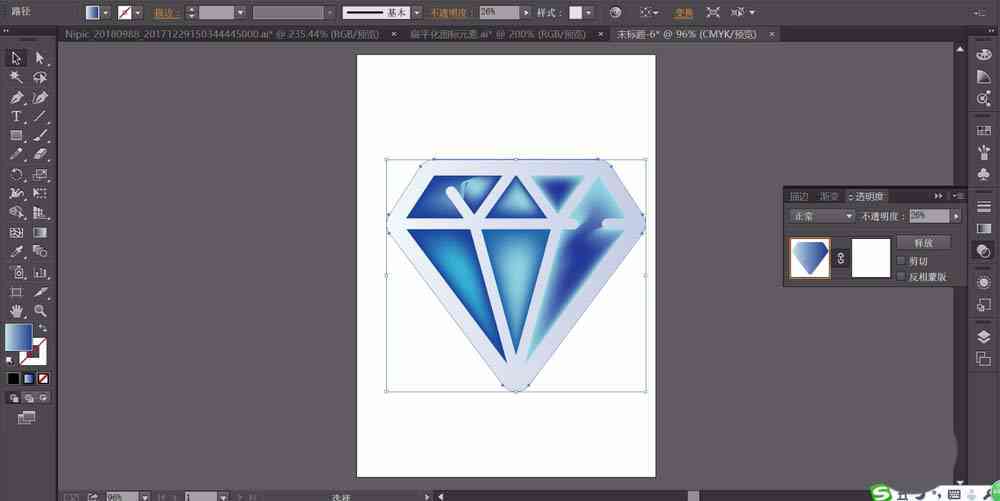The height and width of the screenshot is (501, 1000).
Task: Select the Pen tool
Action: (16, 98)
